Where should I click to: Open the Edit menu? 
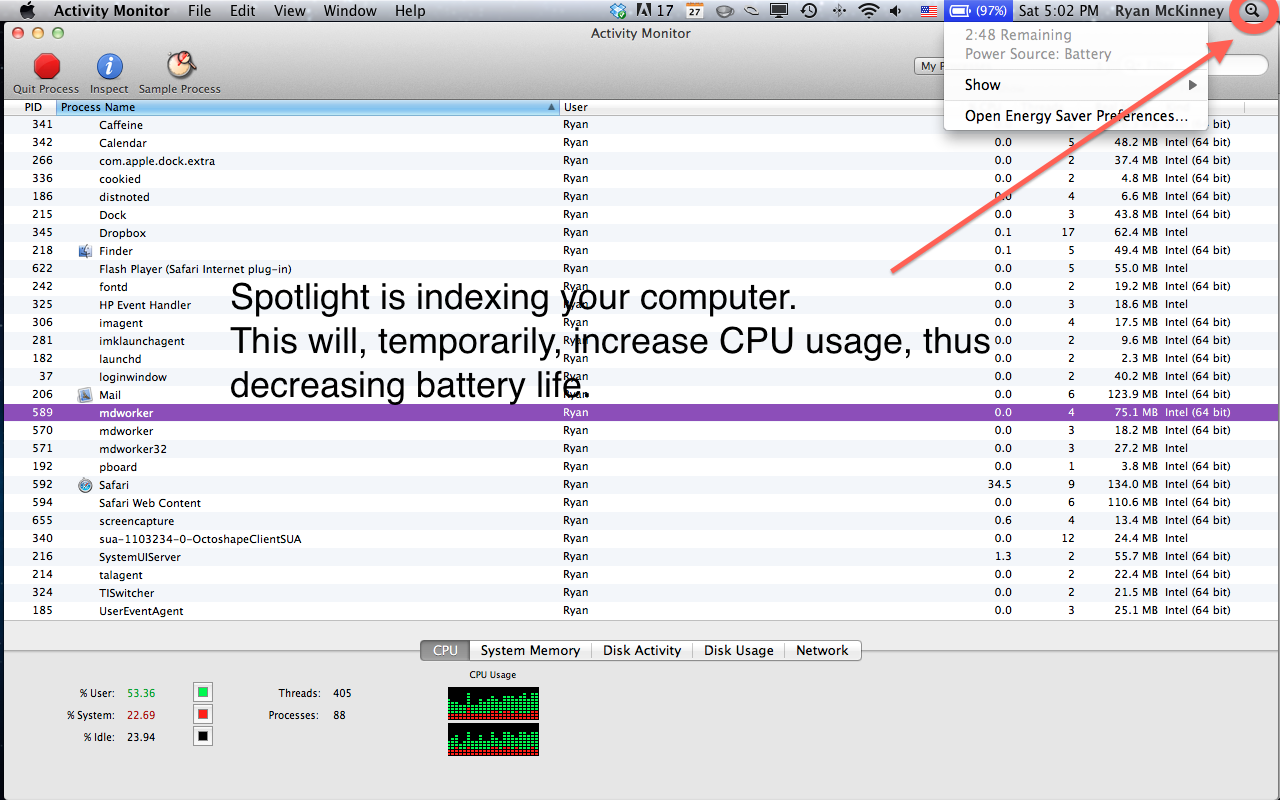(x=243, y=11)
